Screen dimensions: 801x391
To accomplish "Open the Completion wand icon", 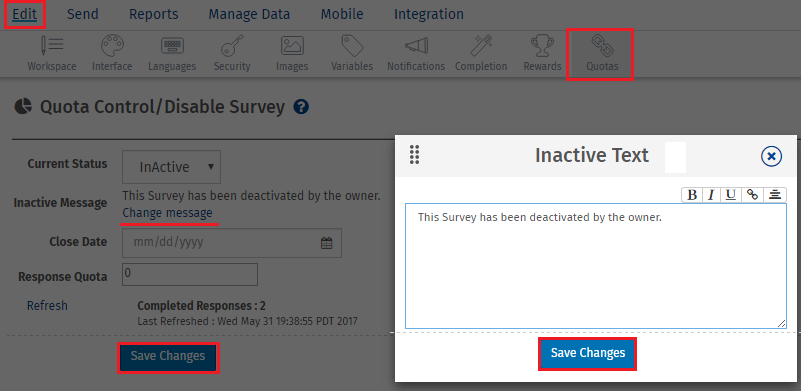I will (481, 46).
